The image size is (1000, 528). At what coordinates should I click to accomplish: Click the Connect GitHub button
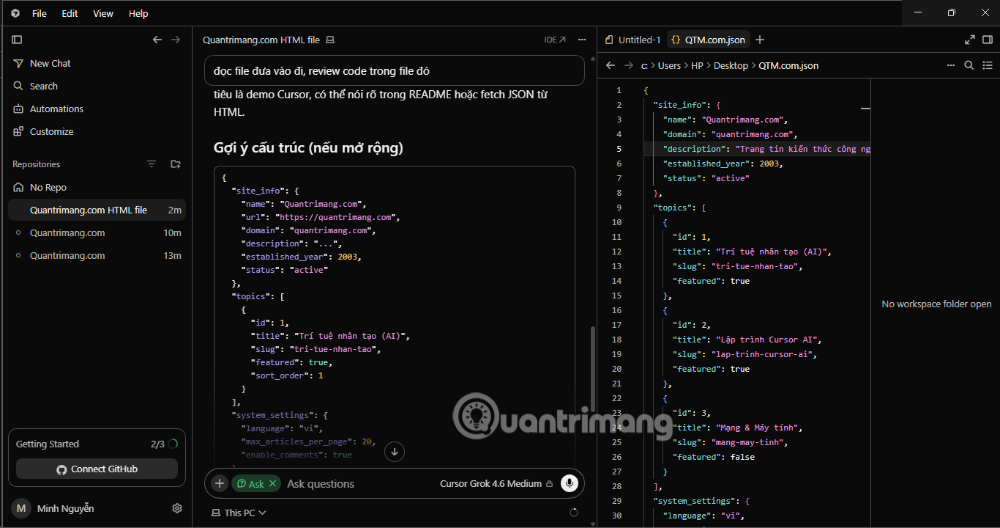click(x=97, y=469)
